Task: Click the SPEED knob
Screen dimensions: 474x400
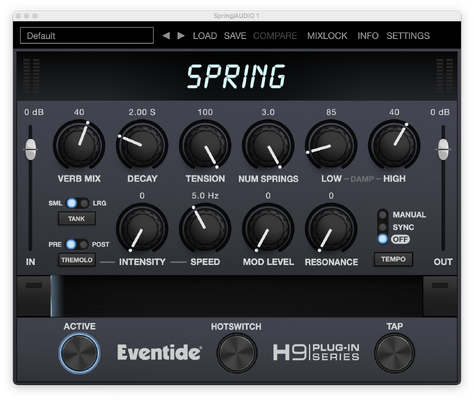Action: [205, 229]
